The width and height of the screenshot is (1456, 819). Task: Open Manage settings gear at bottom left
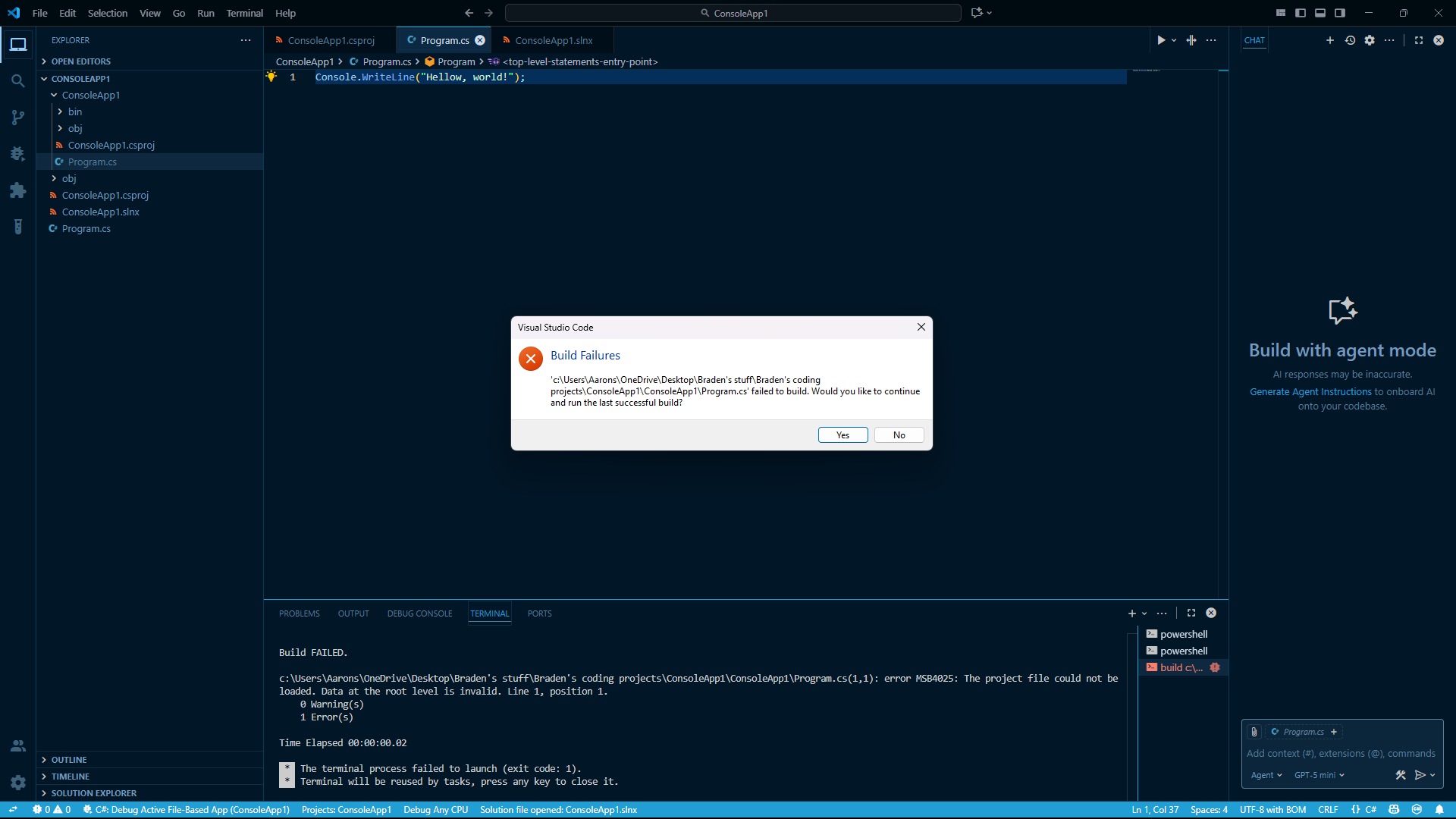(17, 783)
